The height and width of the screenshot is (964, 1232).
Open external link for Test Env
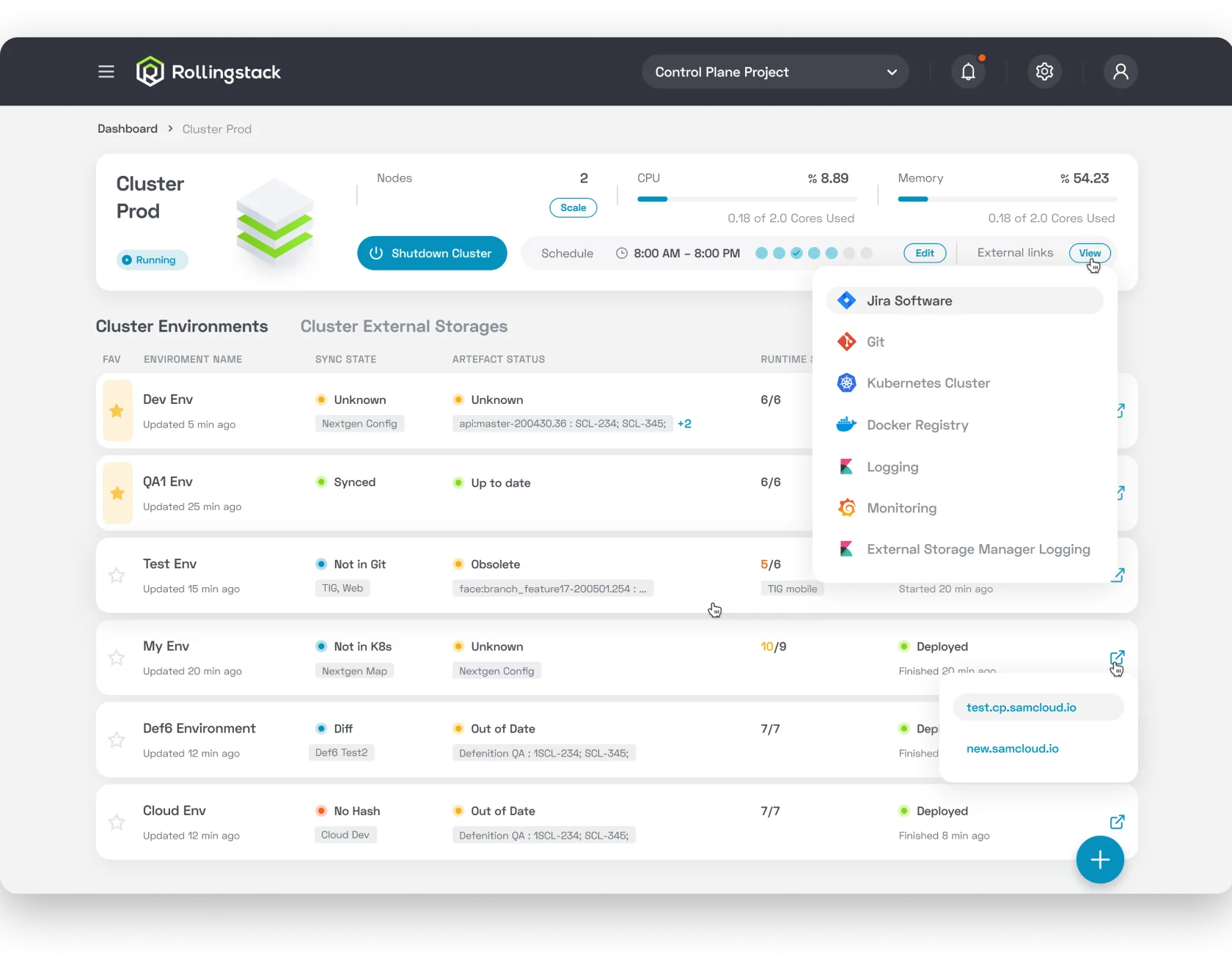tap(1118, 575)
